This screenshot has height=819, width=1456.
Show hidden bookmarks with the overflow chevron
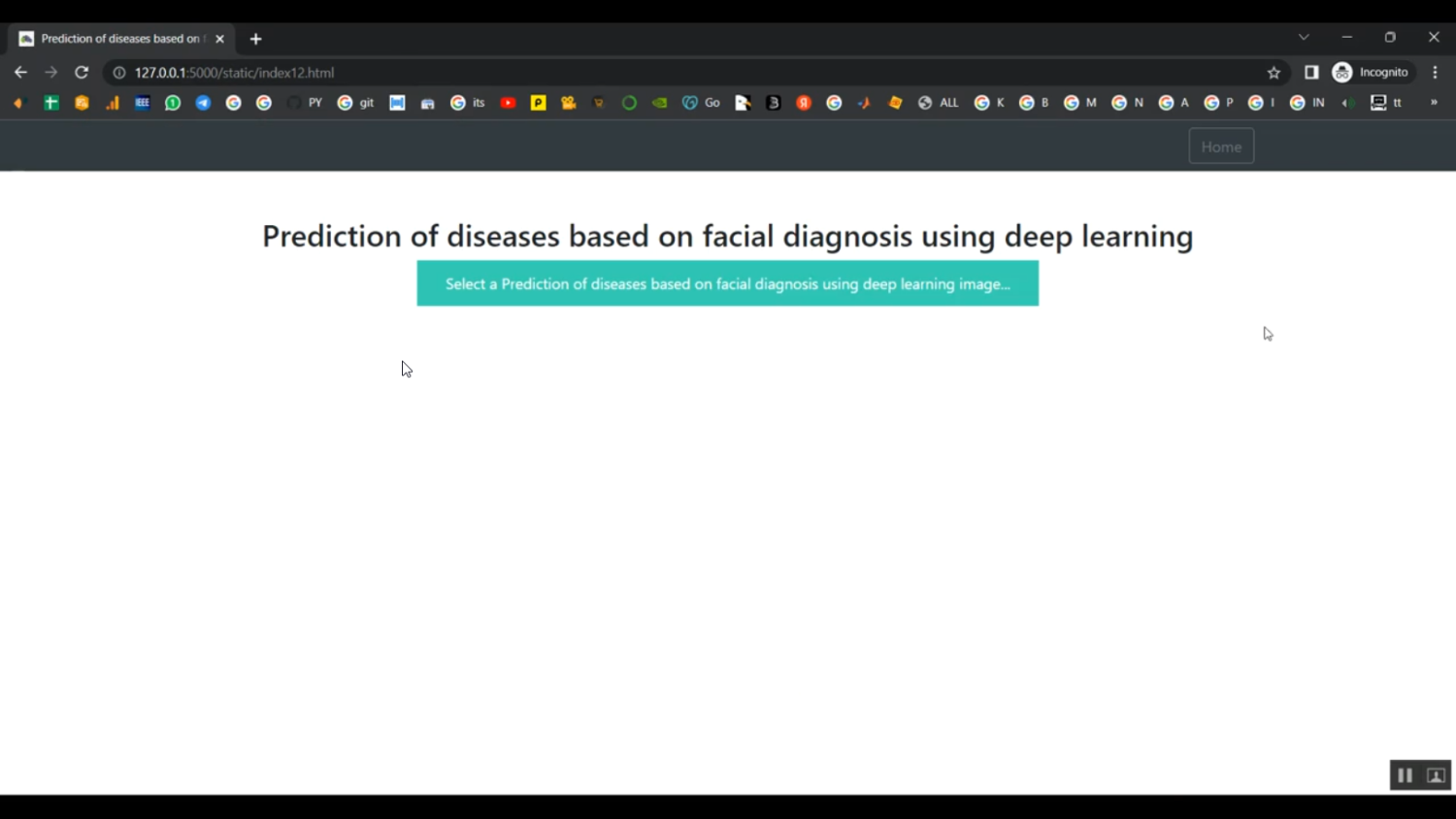pos(1434,102)
